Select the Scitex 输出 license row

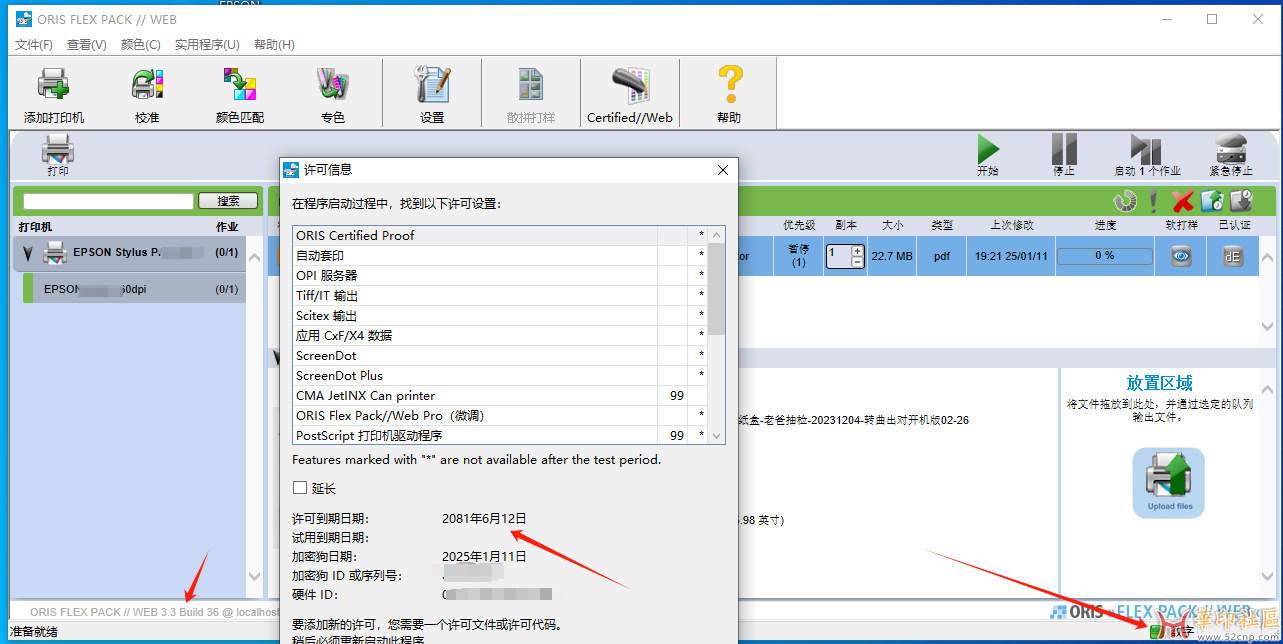coord(500,315)
